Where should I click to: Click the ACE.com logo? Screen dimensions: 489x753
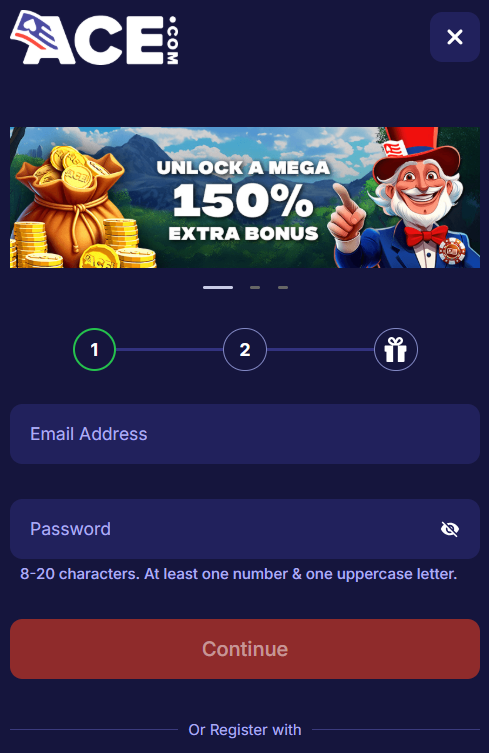94,37
